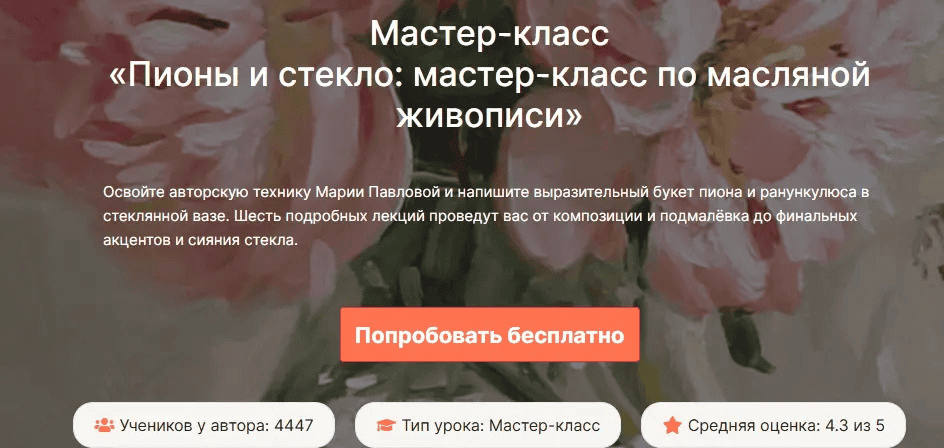
Task: Click the description line starting with стеклянной вазе
Action: [480, 216]
